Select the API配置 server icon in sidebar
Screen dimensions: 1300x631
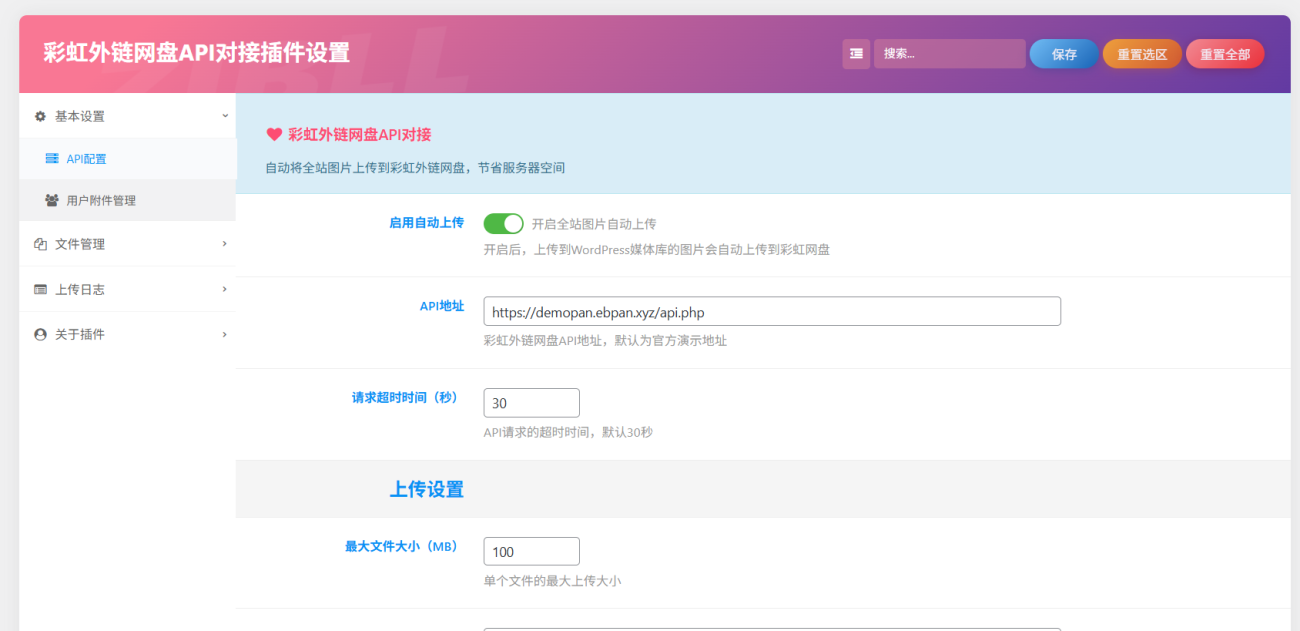pos(53,158)
